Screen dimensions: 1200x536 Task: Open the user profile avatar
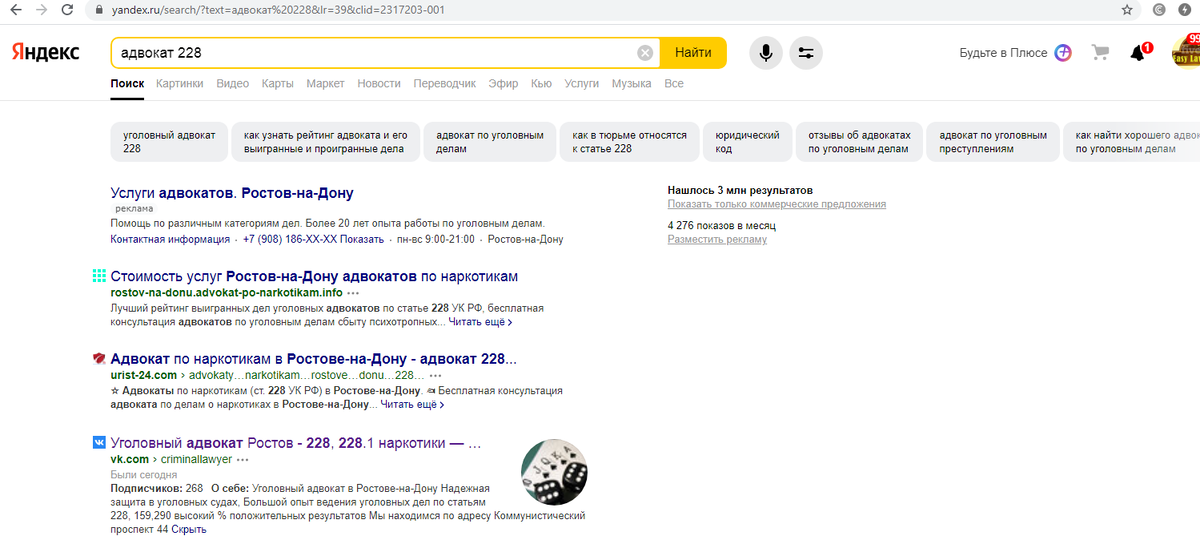point(1186,50)
